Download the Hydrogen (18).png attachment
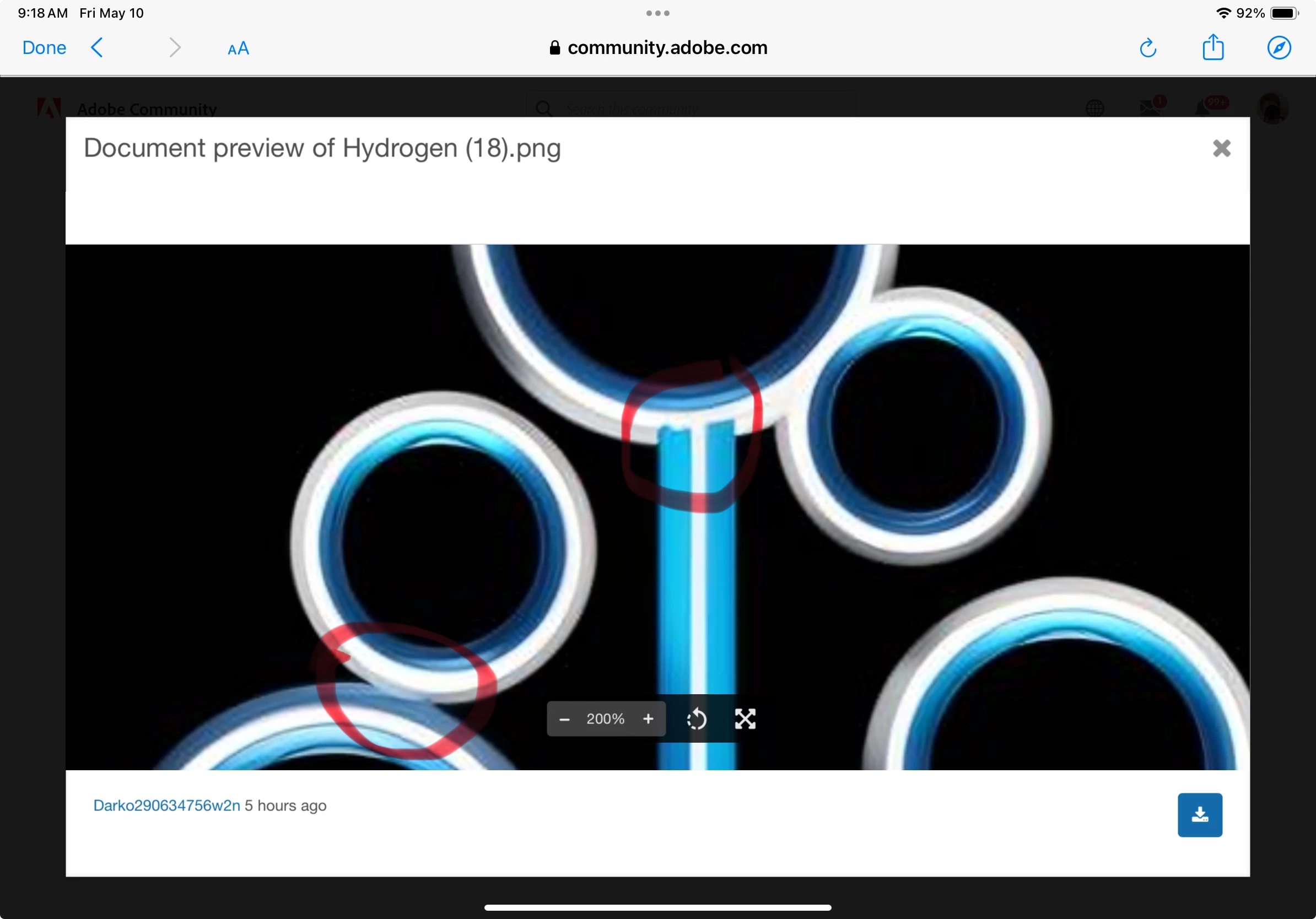 pos(1199,815)
